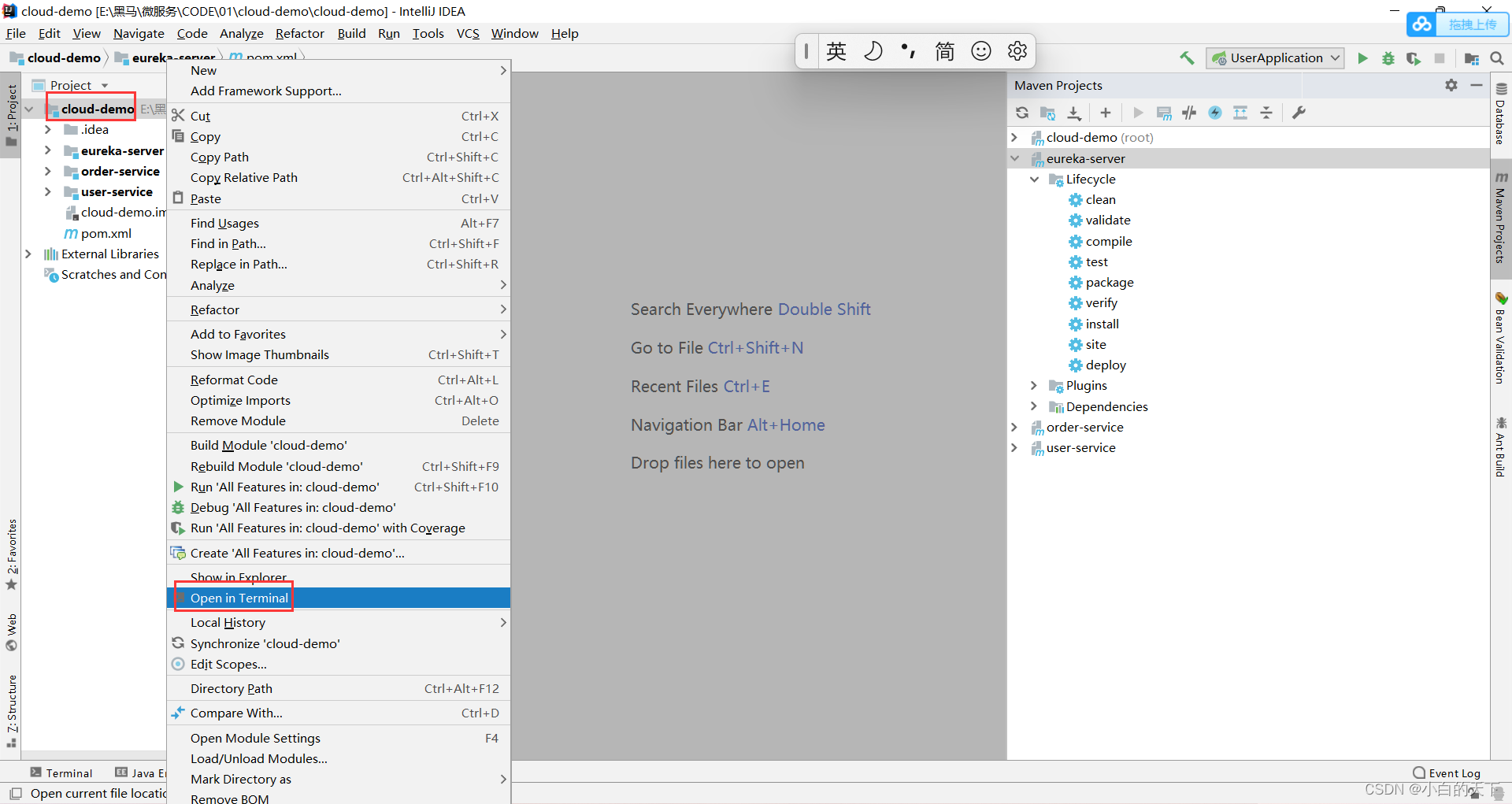The image size is (1512, 804).
Task: Open Ant Build tool window
Action: [x=1501, y=446]
